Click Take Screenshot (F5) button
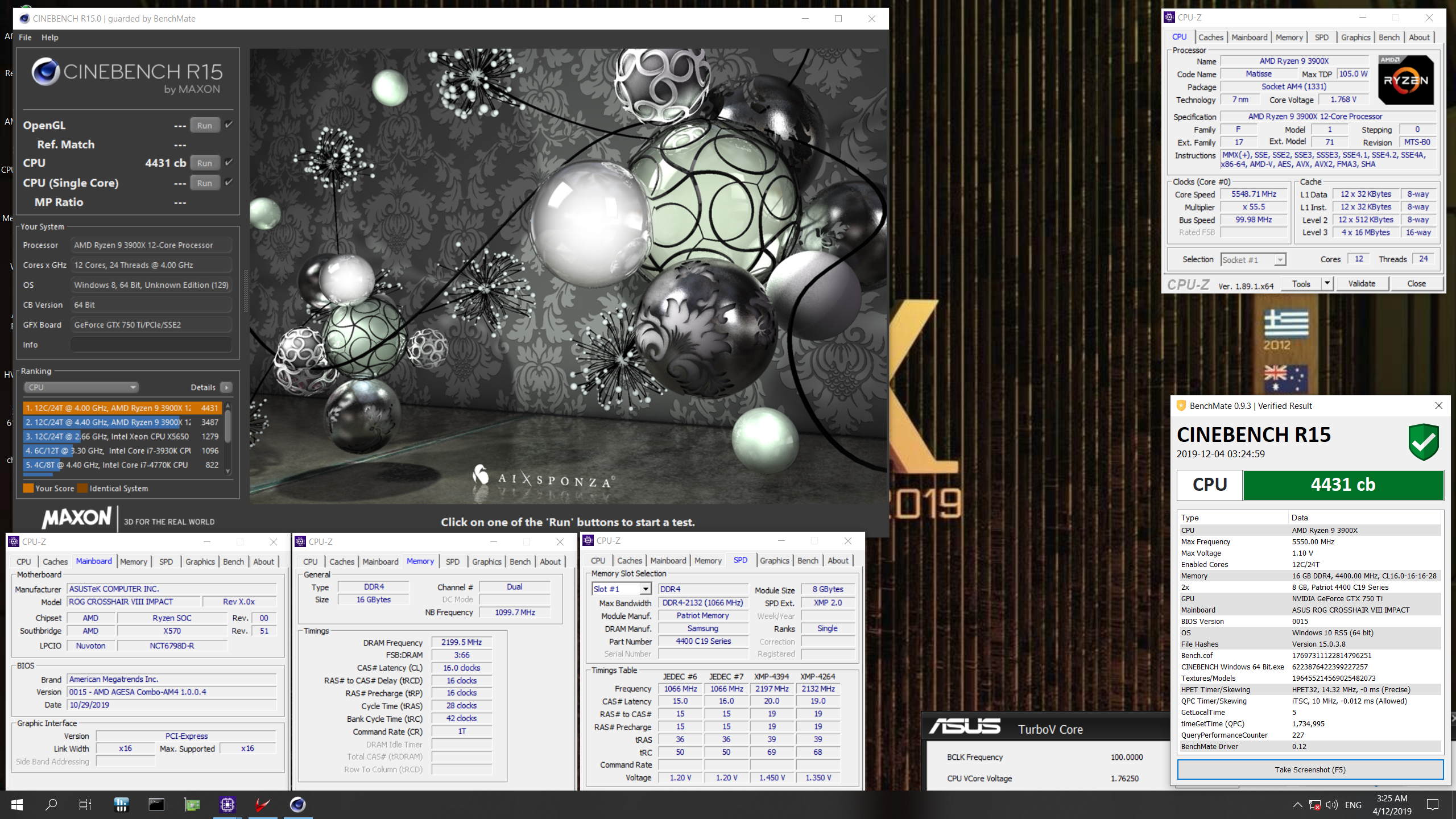Image resolution: width=1456 pixels, height=819 pixels. [1310, 770]
